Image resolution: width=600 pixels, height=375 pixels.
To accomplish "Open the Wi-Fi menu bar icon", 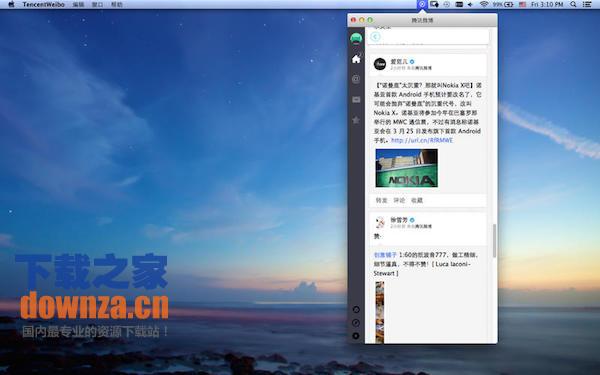I will coord(484,4).
